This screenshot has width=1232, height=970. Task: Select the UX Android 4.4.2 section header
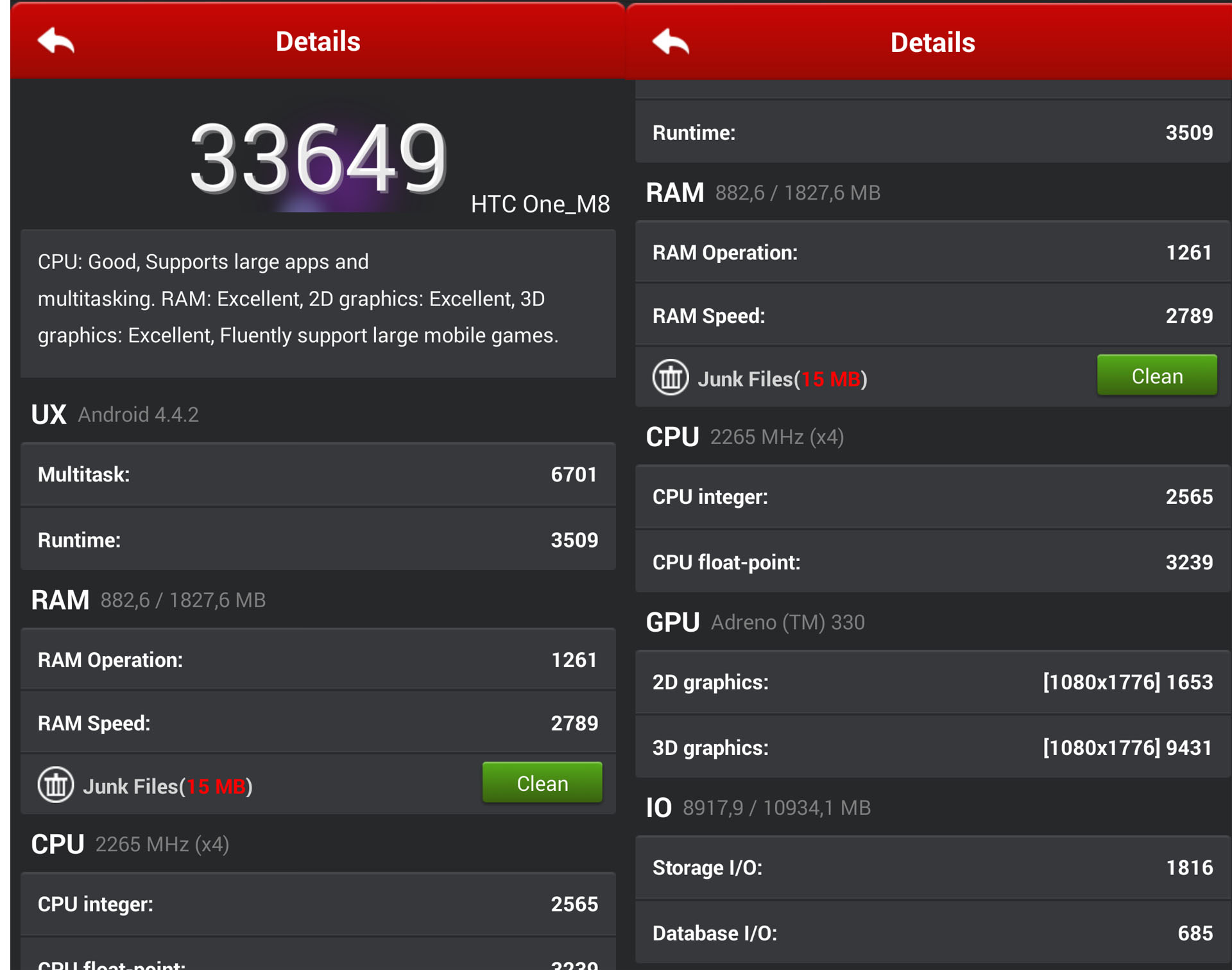(115, 414)
